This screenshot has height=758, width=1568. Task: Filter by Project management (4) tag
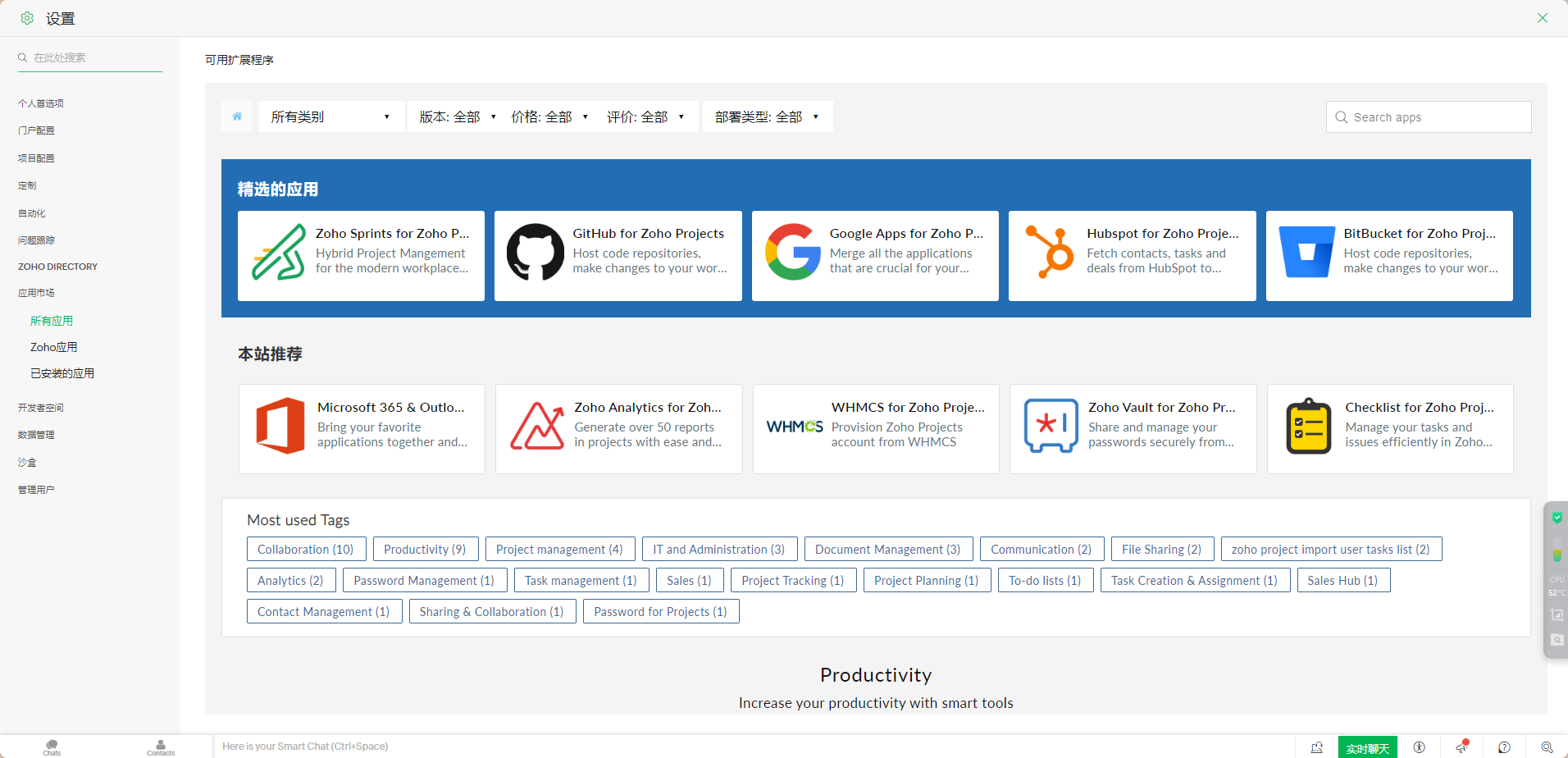point(559,549)
